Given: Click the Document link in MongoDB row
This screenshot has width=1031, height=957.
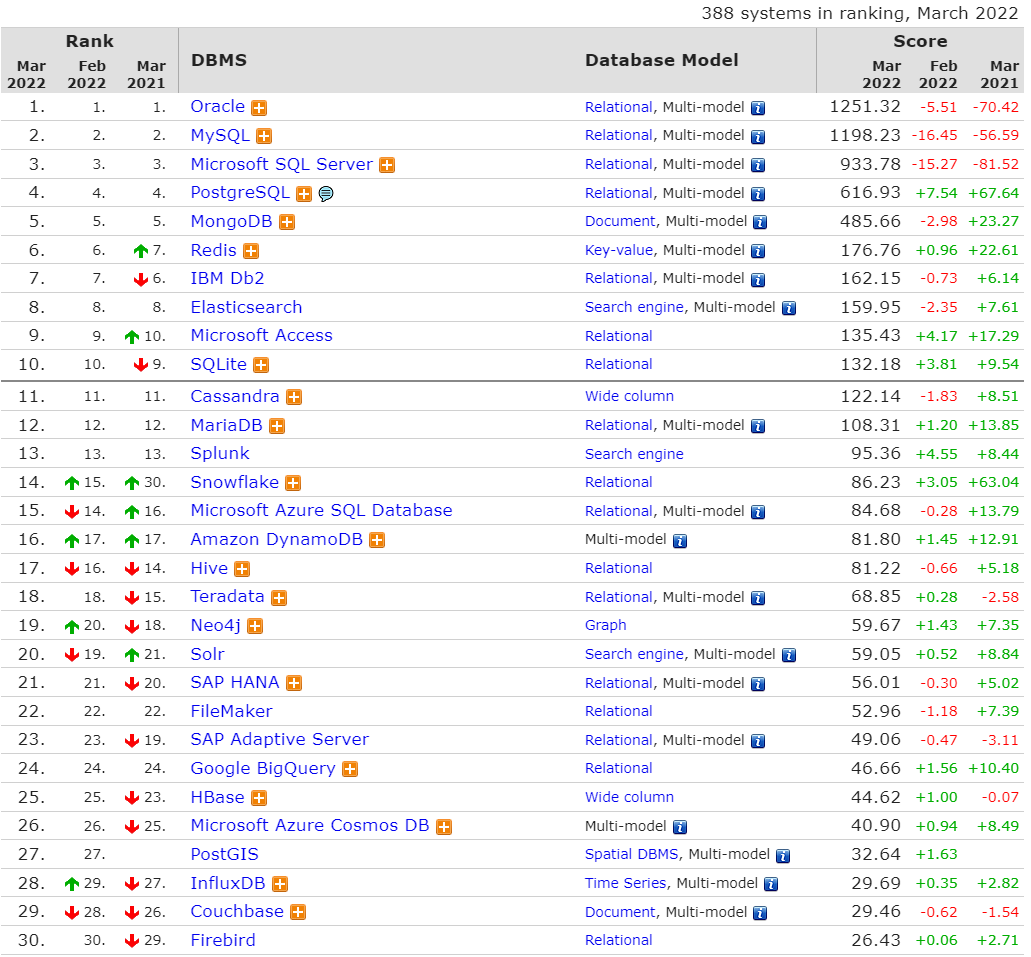Looking at the screenshot, I should click(621, 222).
